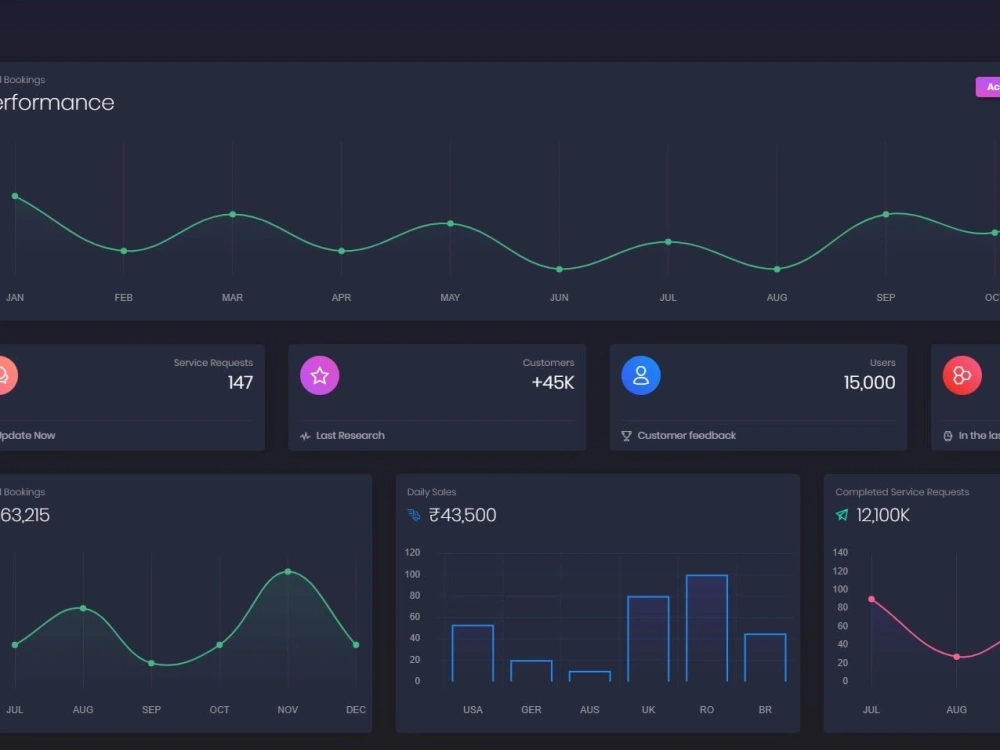Click the delivery icon beside Daily Sales amount

pos(414,515)
